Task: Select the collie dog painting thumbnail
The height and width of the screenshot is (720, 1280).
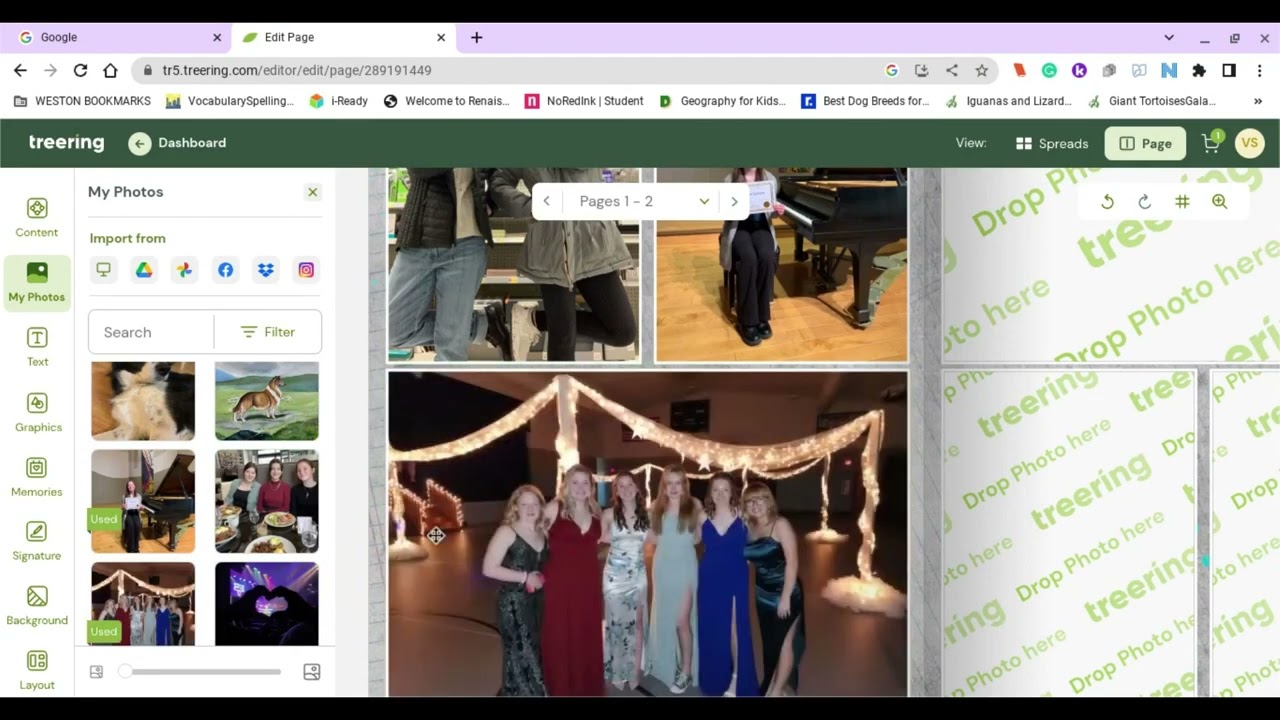Action: (267, 401)
